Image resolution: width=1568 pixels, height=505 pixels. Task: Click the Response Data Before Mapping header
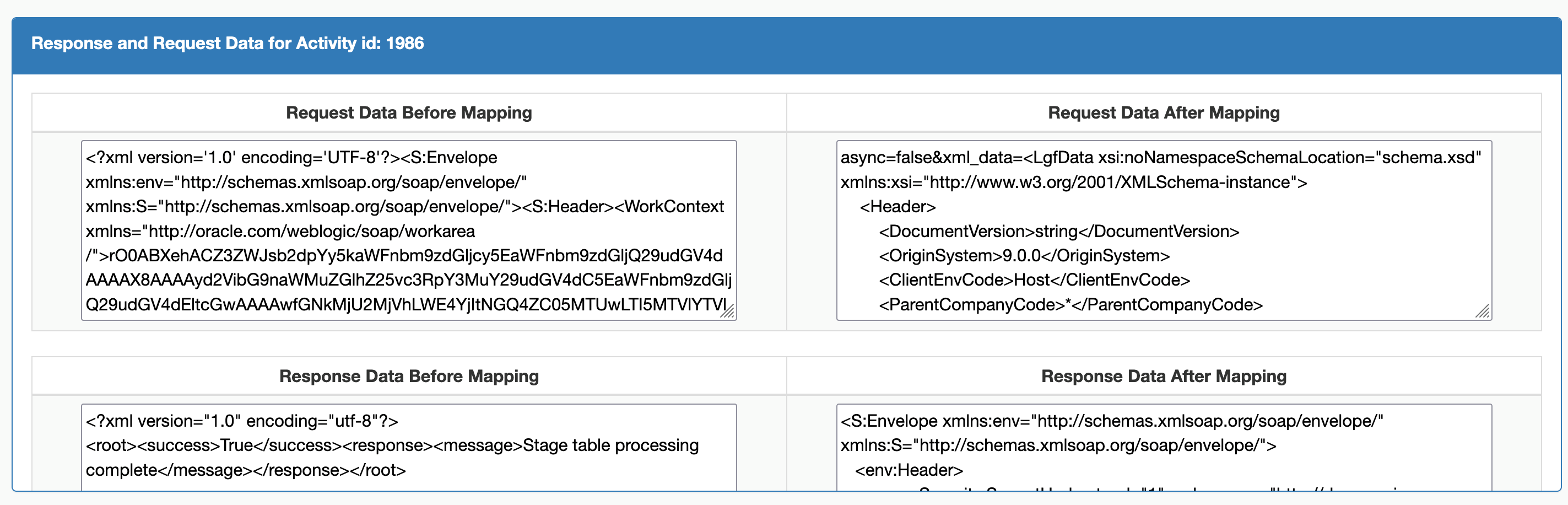408,376
